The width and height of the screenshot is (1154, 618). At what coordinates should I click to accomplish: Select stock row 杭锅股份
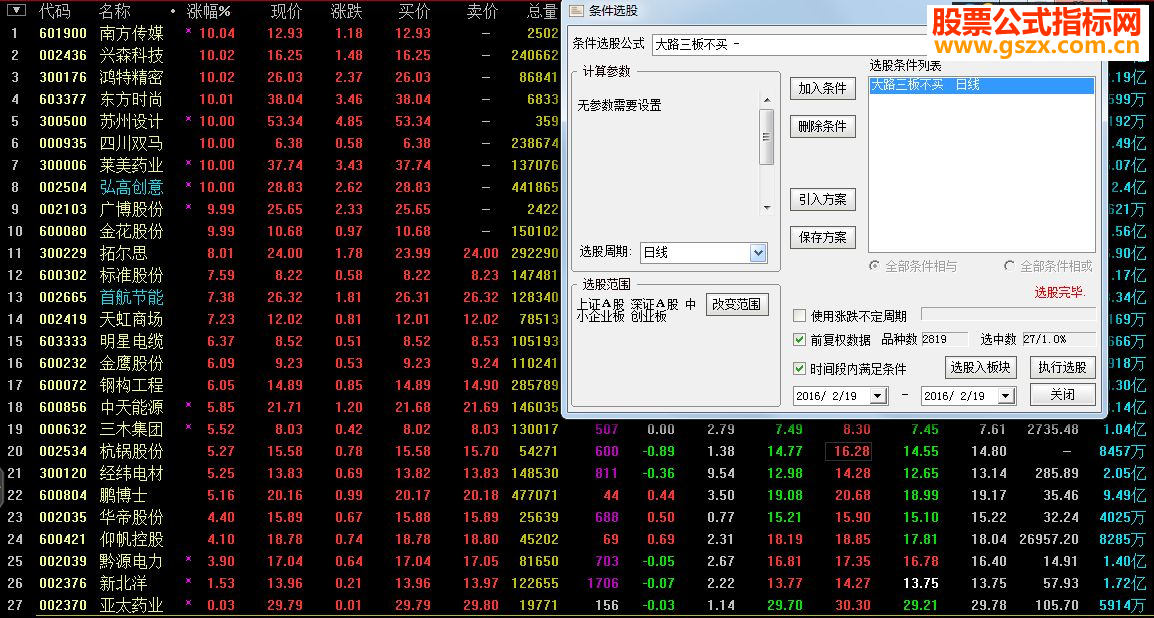[576, 452]
